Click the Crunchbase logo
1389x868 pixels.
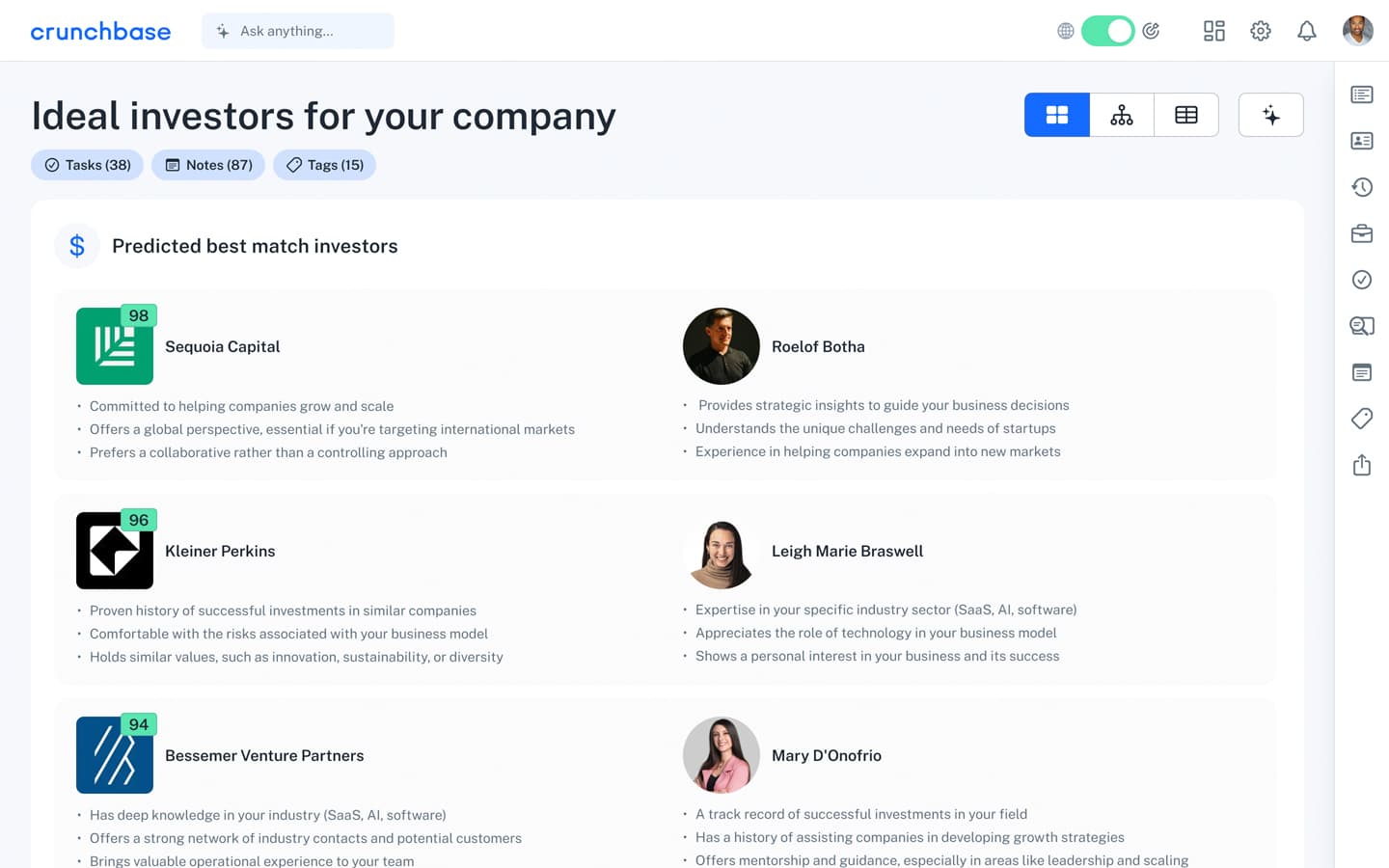pyautogui.click(x=100, y=31)
